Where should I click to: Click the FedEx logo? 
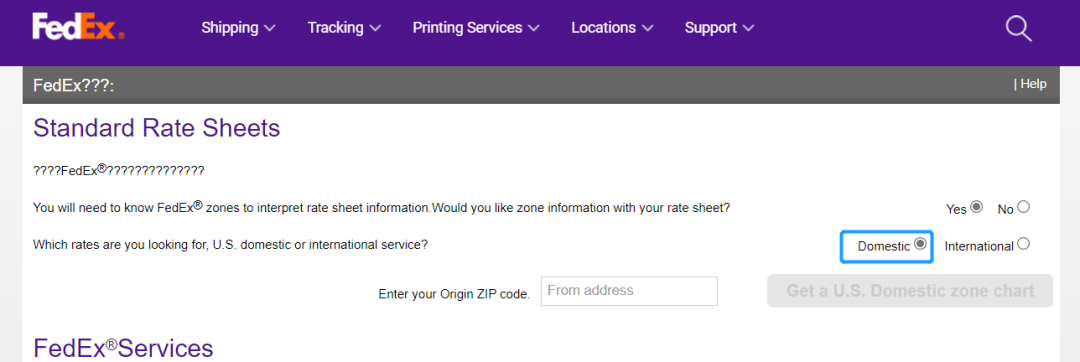(79, 28)
